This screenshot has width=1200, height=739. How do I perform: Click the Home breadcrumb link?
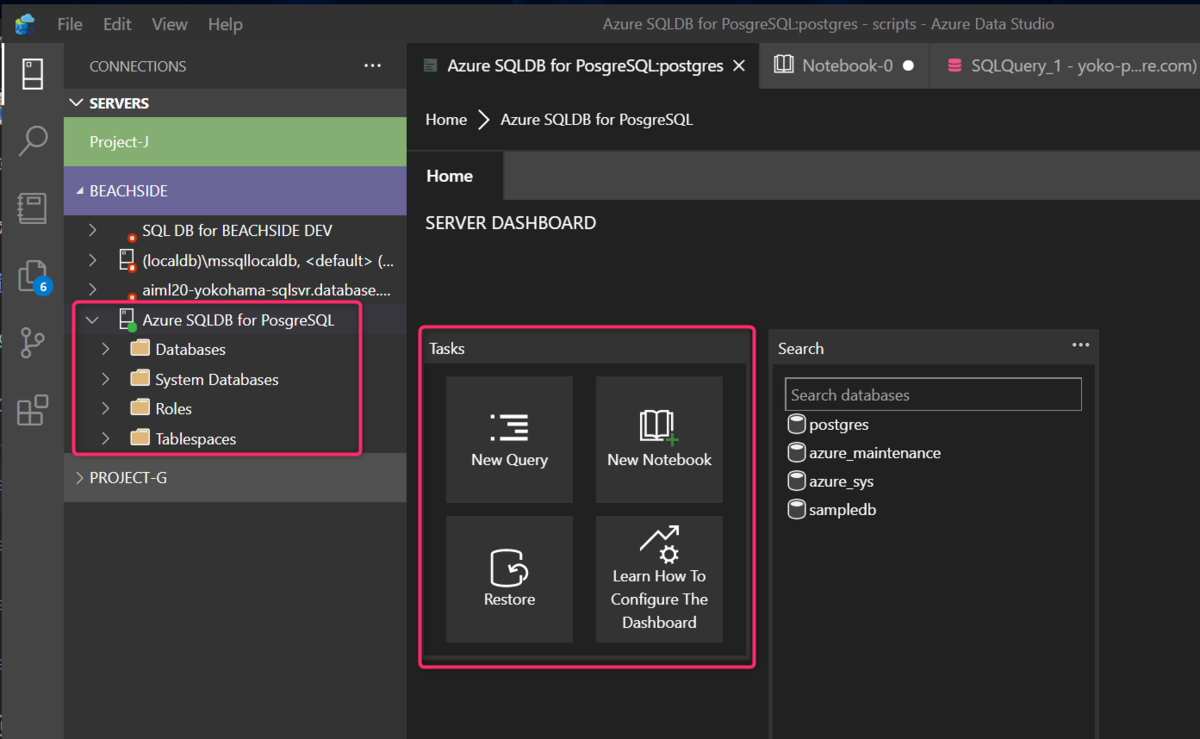(446, 120)
